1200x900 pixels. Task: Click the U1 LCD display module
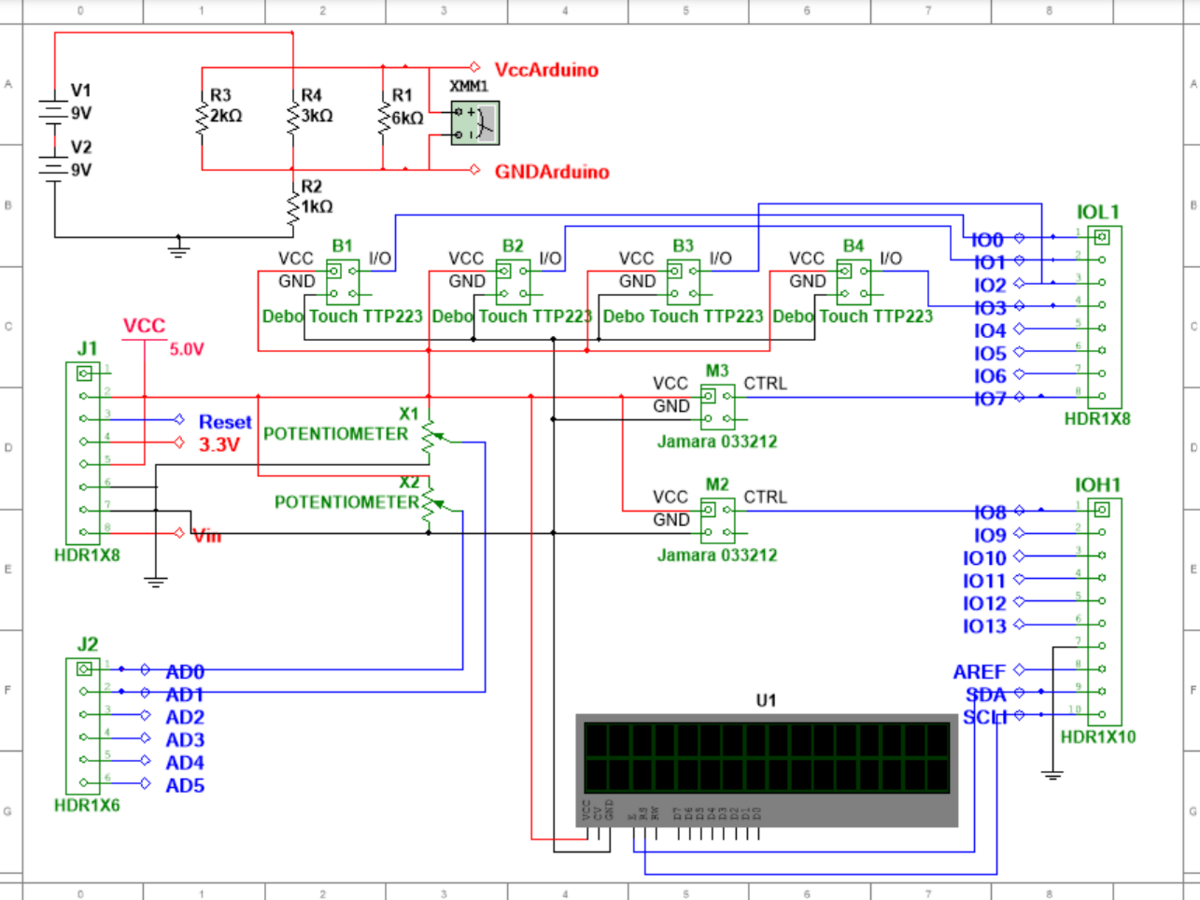[x=765, y=765]
